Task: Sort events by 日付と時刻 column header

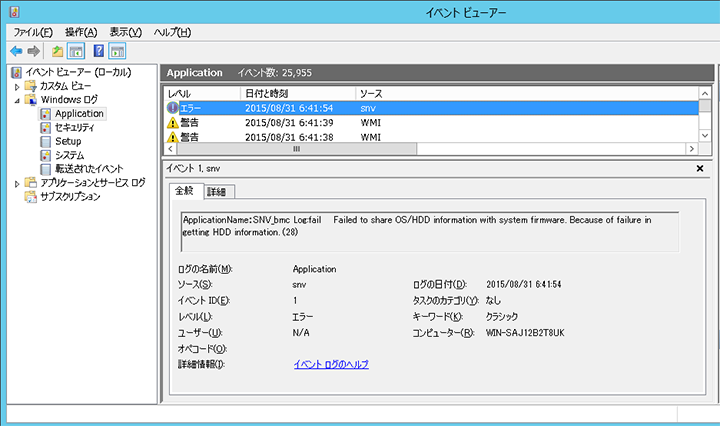Action: point(296,93)
